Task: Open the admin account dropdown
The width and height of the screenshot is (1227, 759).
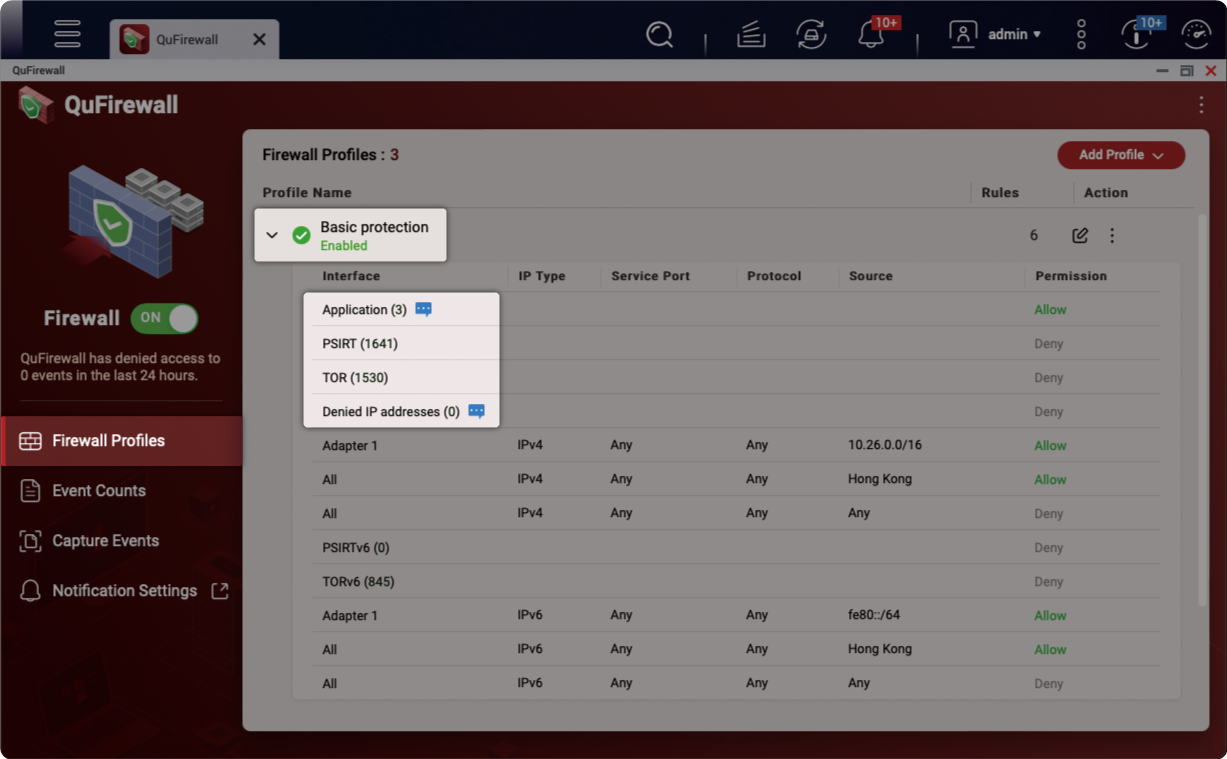Action: pos(1014,34)
